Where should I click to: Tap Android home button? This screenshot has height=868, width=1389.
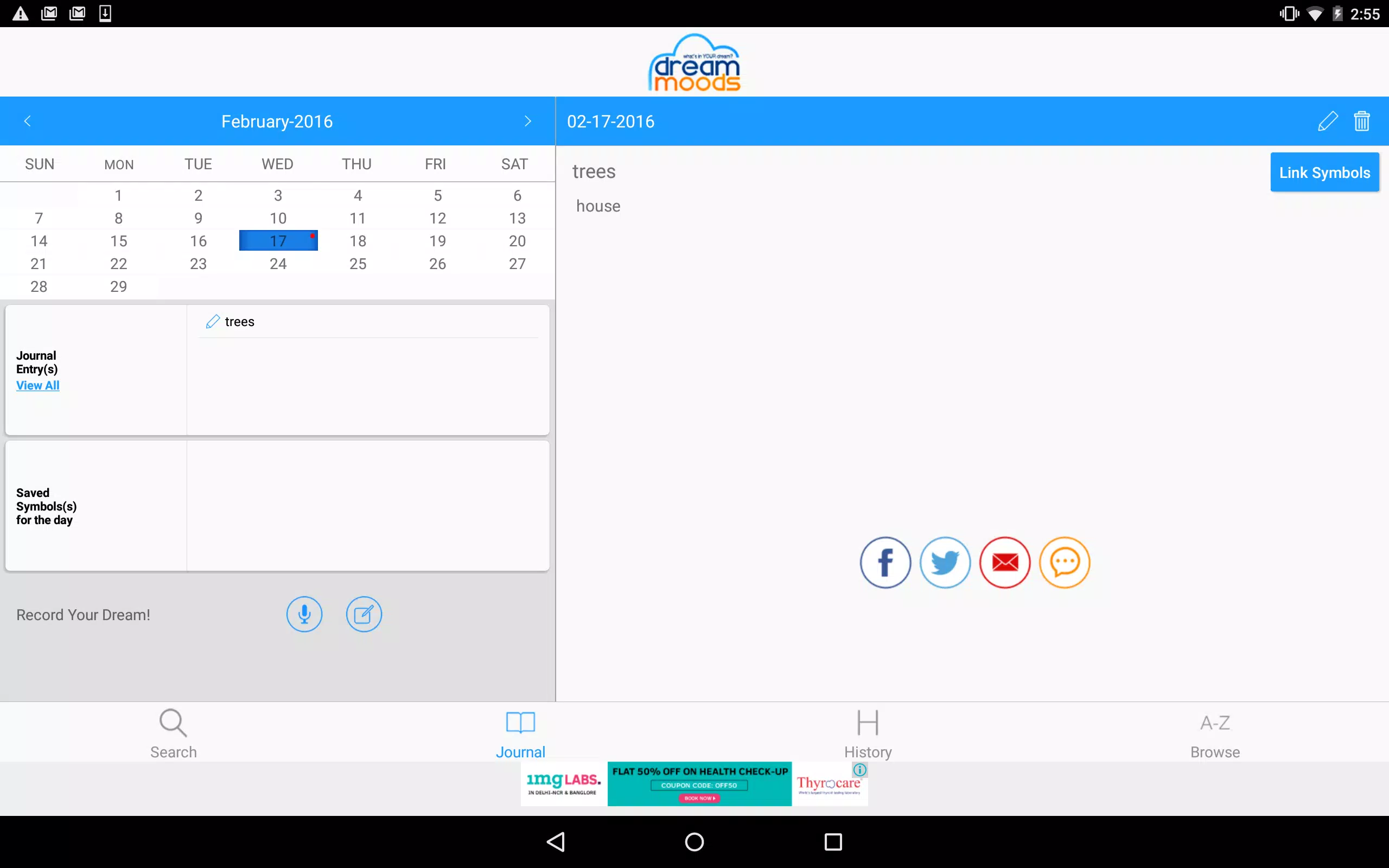(x=694, y=841)
